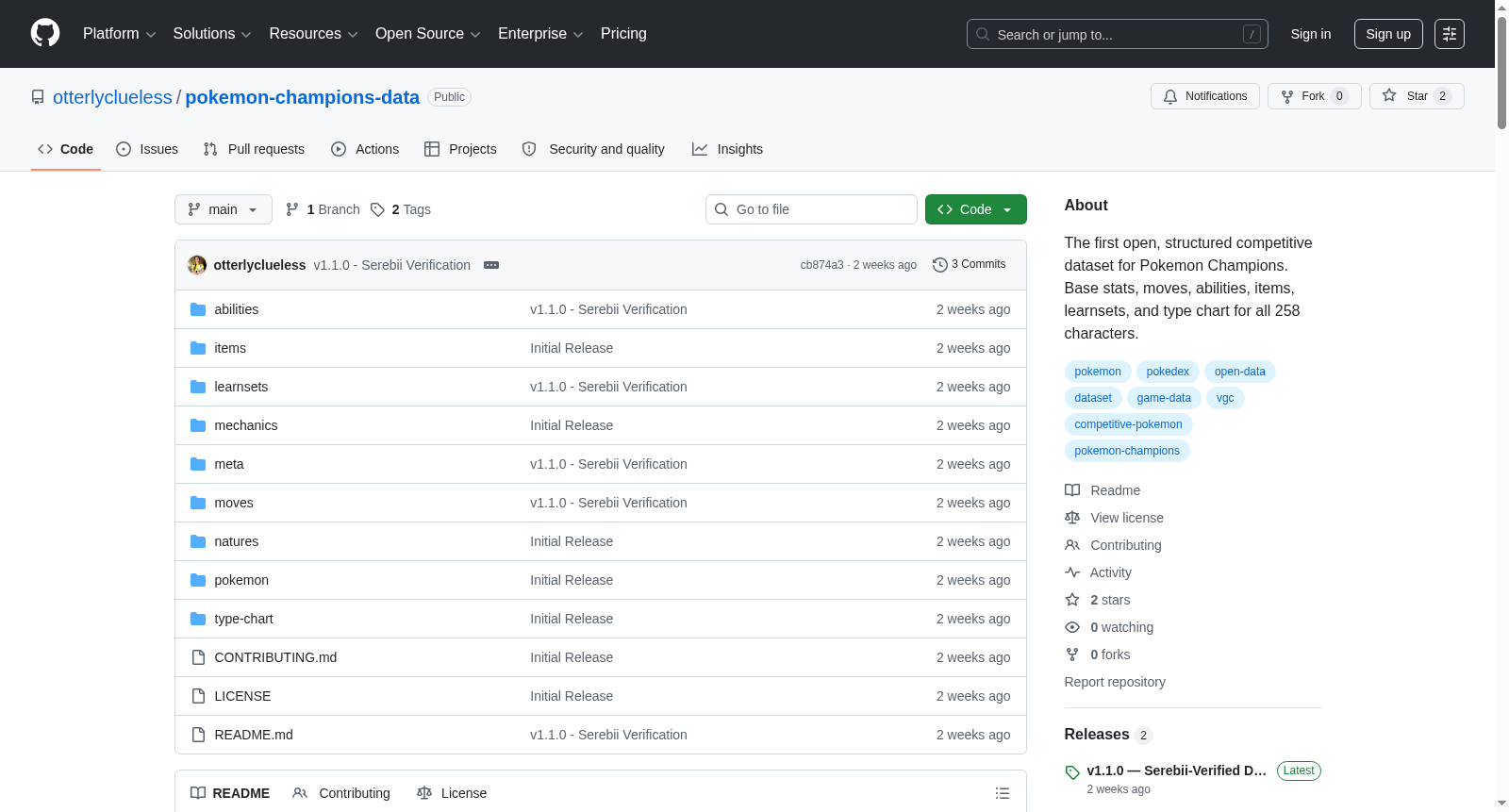The image size is (1509, 812).
Task: Click the tag icon beside v1.1.0 release
Action: (x=1072, y=772)
